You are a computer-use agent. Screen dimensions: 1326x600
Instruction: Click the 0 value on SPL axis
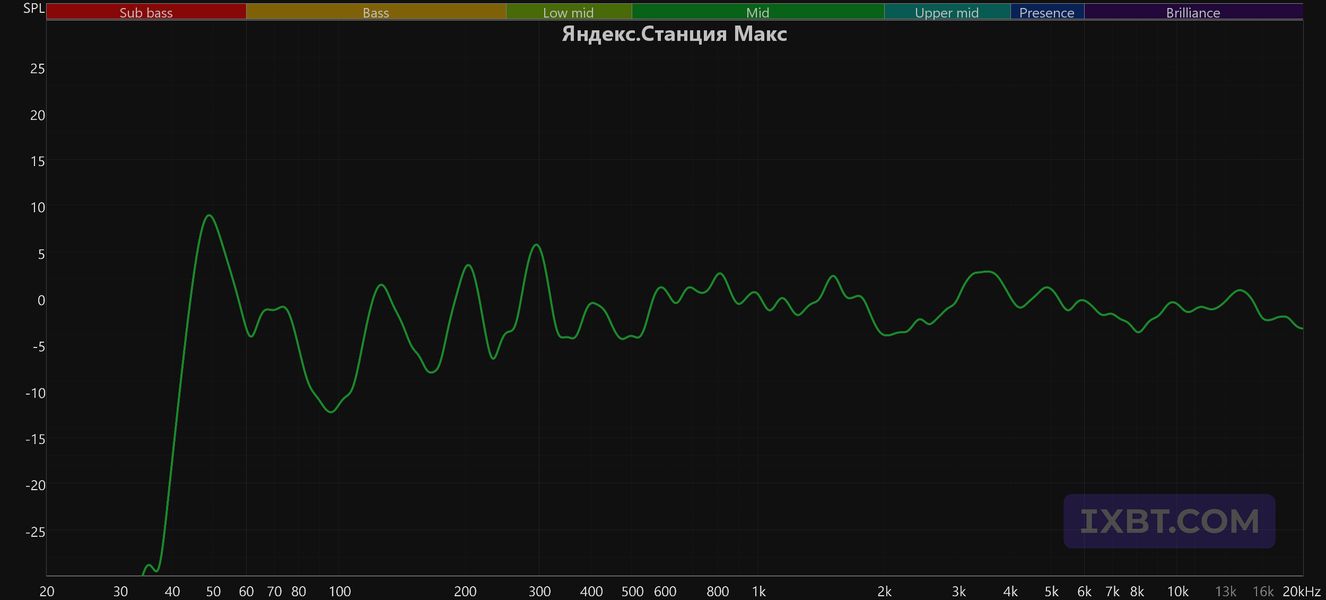[x=41, y=300]
